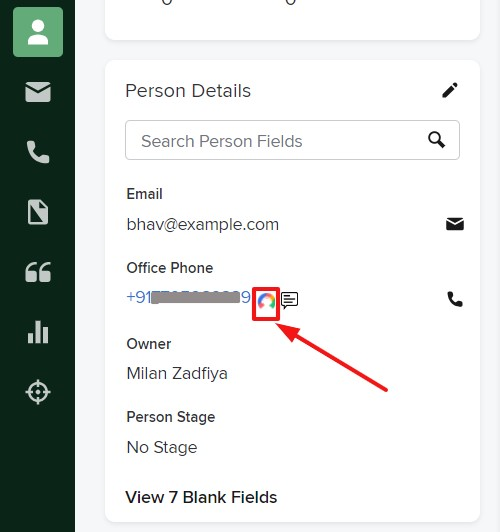This screenshot has width=500, height=532.
Task: Open the Phone calls sidebar icon
Action: click(38, 152)
